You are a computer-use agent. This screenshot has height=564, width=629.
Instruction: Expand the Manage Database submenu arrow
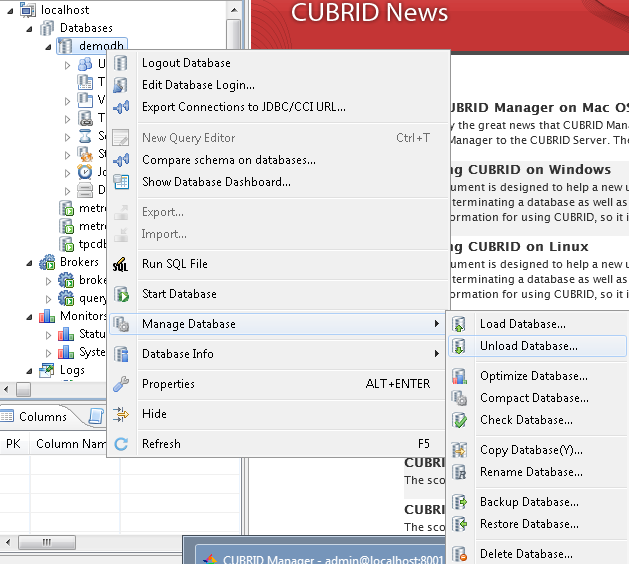click(436, 324)
